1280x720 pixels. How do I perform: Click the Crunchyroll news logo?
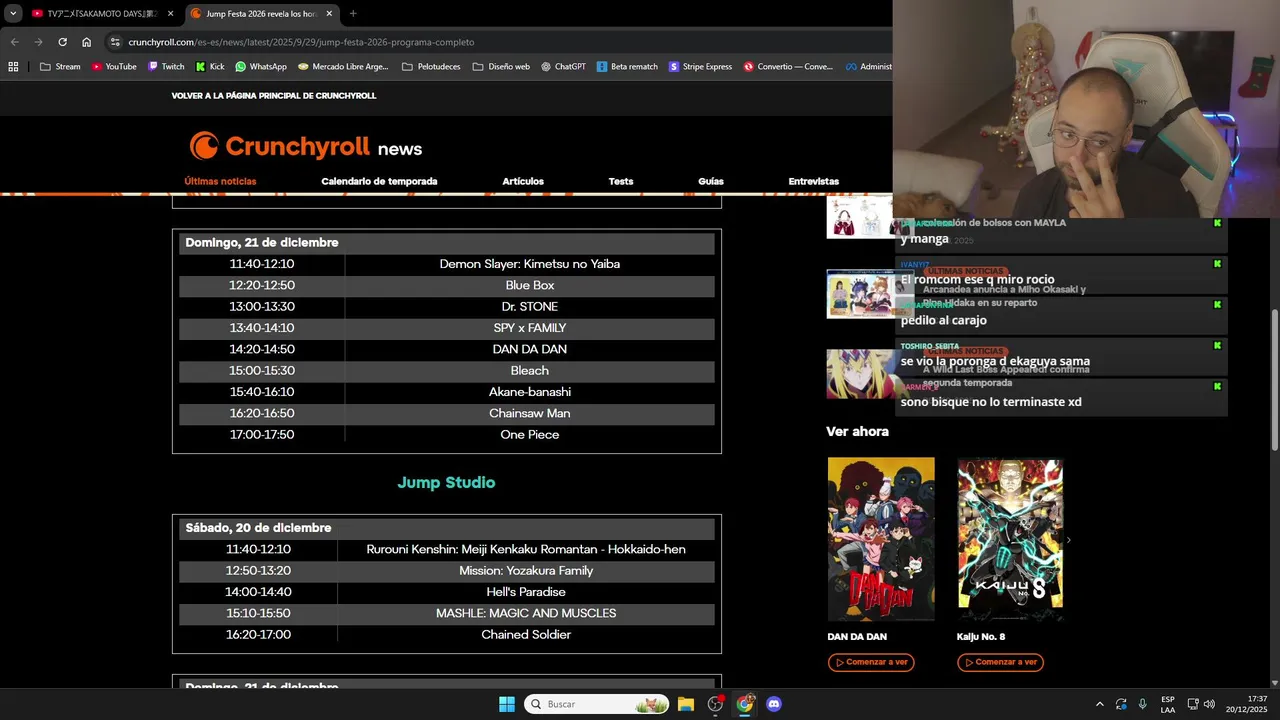305,147
